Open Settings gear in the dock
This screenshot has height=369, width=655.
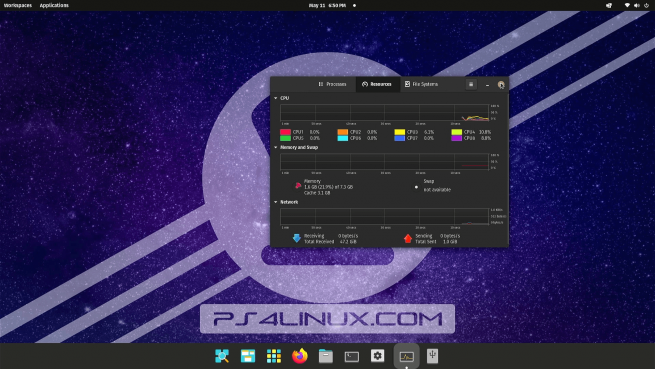pos(378,356)
